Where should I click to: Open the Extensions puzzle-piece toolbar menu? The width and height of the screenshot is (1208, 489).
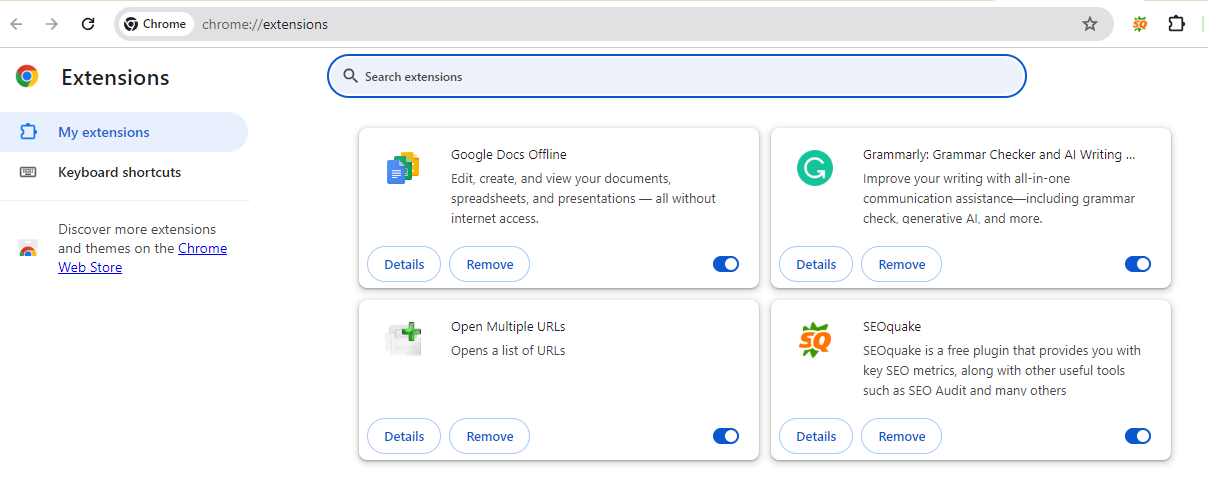(x=1177, y=24)
